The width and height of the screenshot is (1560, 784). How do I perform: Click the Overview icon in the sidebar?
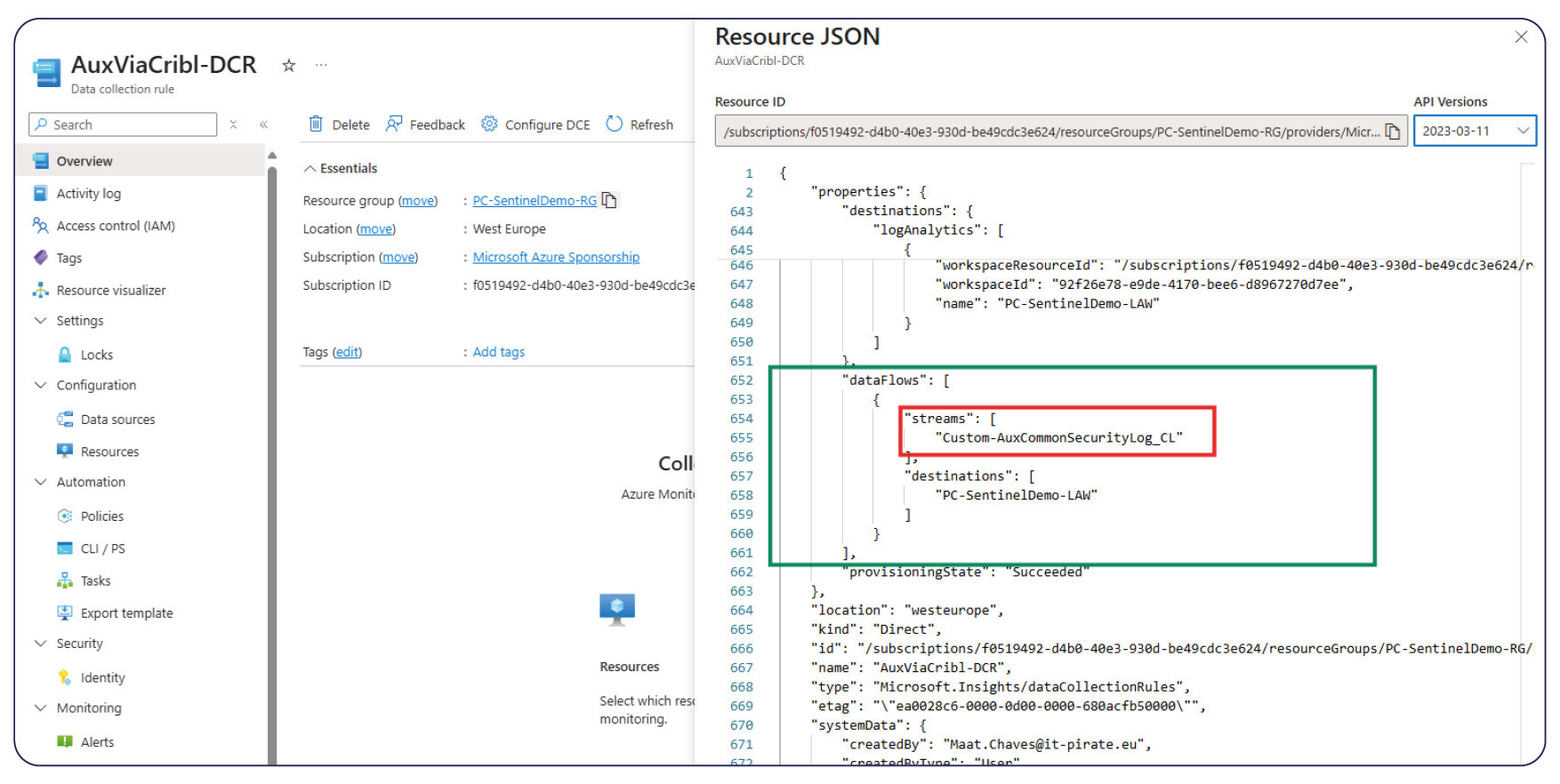coord(40,161)
